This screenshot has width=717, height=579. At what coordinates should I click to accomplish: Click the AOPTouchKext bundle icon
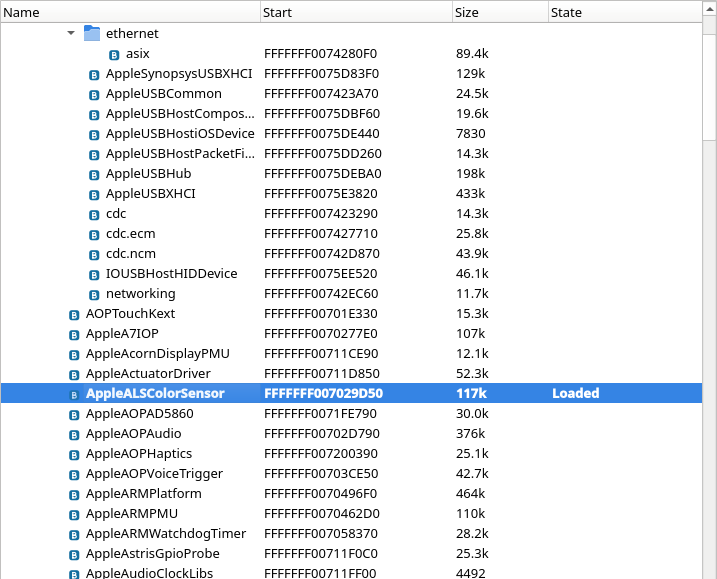[x=74, y=315]
